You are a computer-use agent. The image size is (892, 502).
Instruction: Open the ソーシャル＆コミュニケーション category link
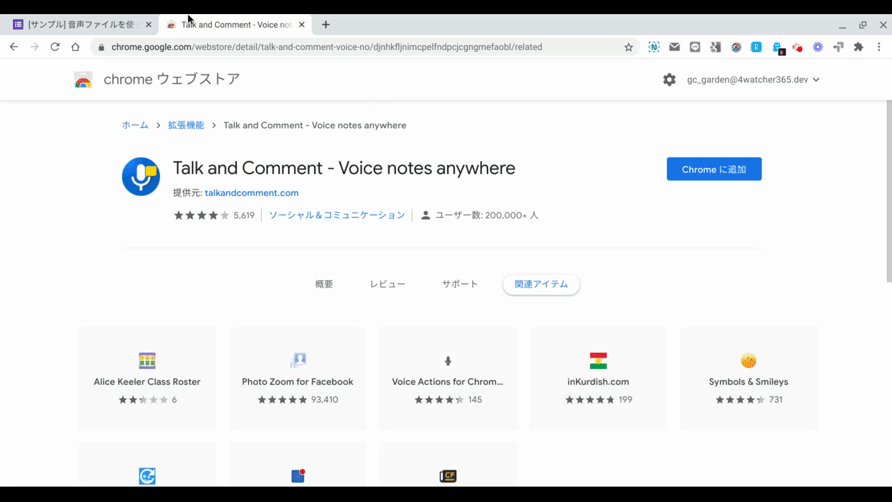coord(337,215)
